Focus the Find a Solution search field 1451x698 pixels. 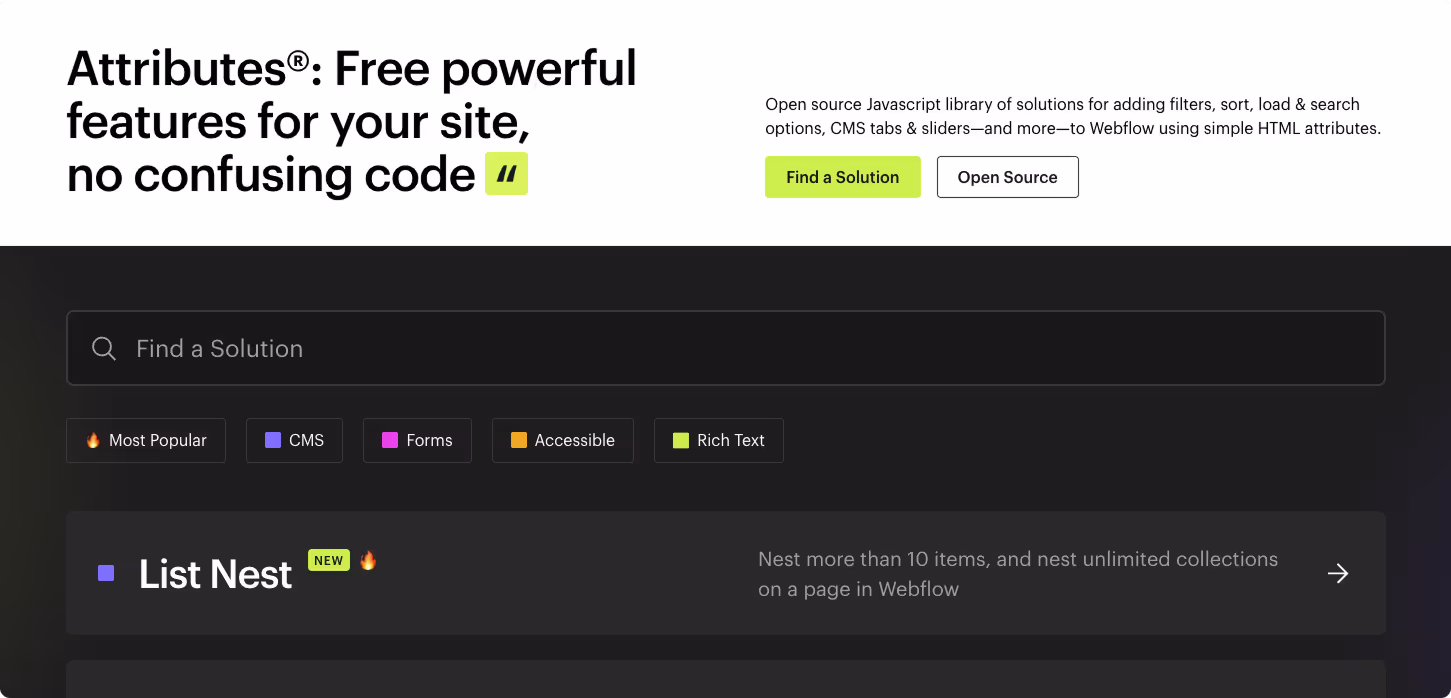725,348
